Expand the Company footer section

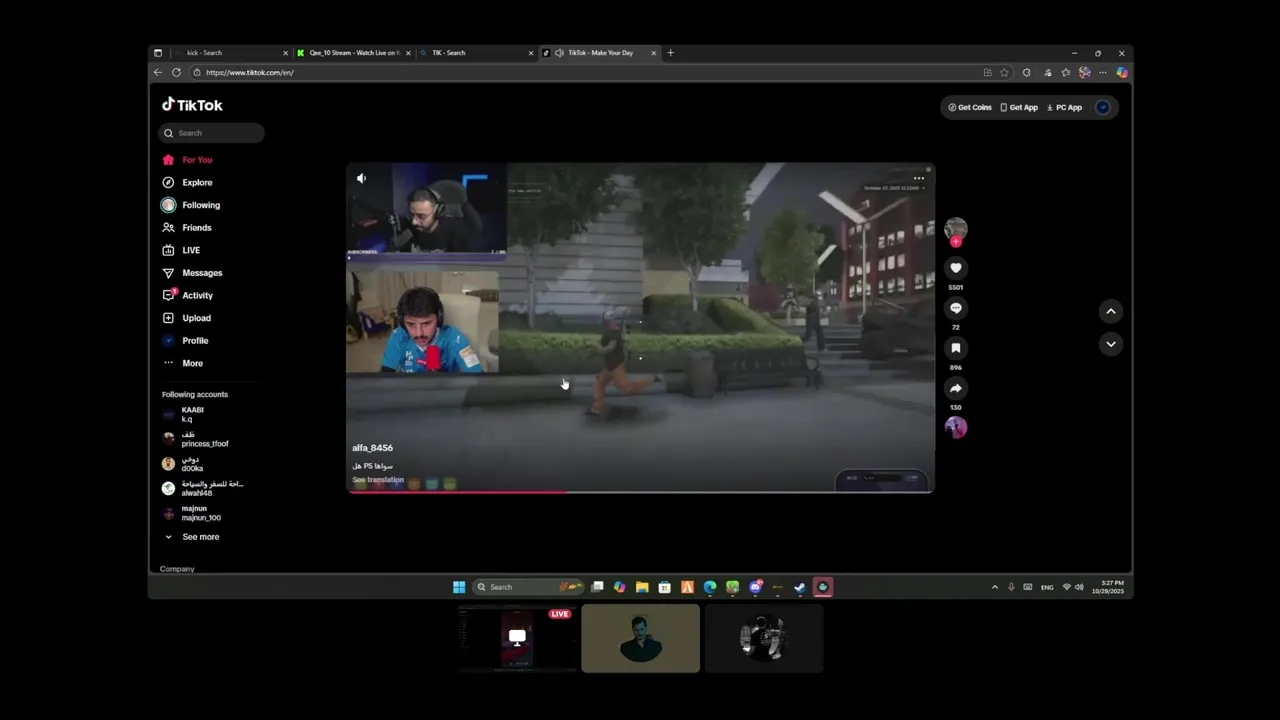pyautogui.click(x=177, y=569)
